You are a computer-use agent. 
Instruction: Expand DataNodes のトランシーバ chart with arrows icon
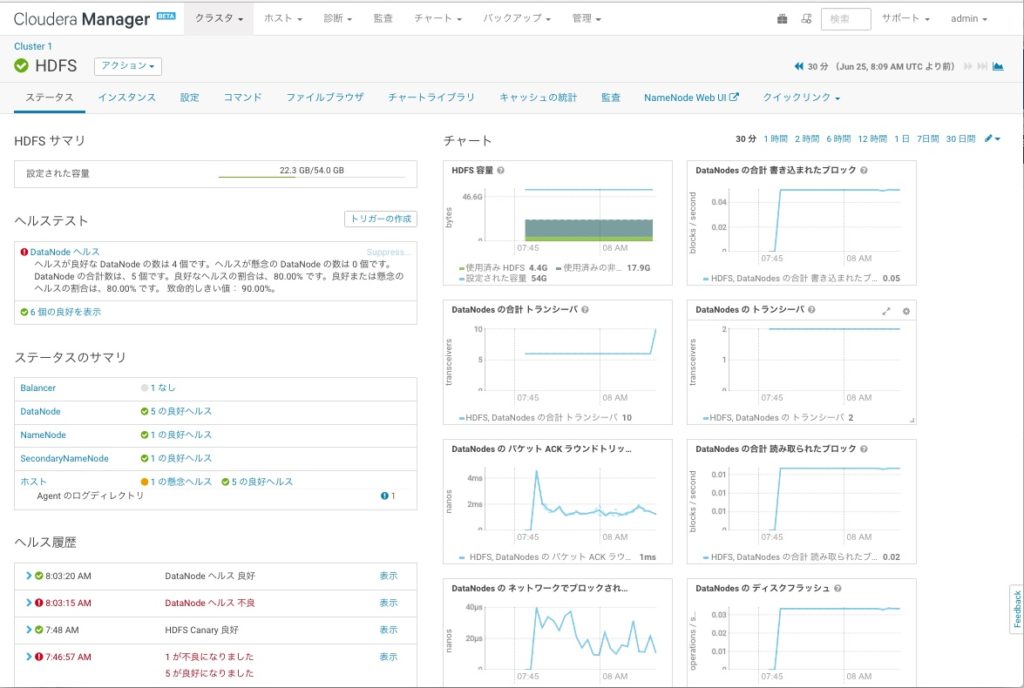(886, 311)
